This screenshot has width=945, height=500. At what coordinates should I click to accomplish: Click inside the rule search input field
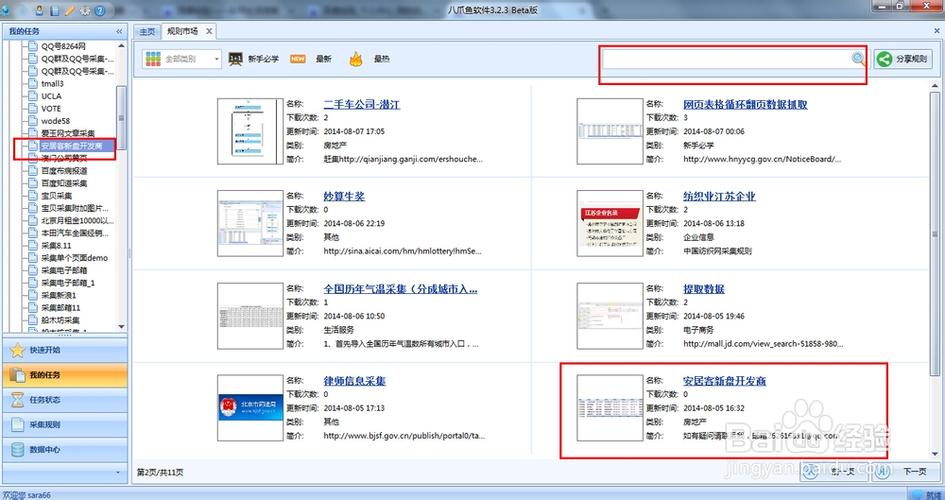726,58
